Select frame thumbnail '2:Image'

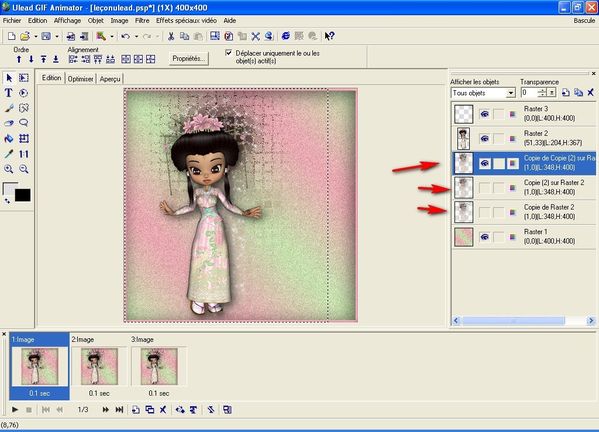coord(99,366)
